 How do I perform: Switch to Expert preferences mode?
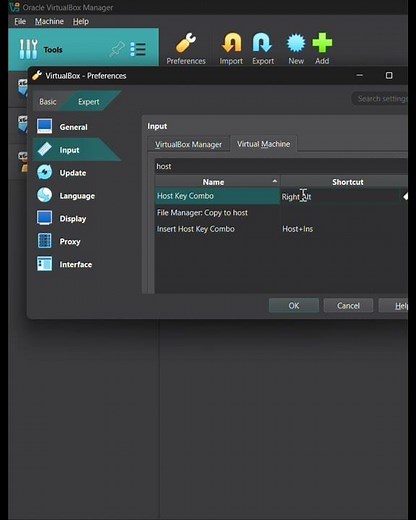pos(89,102)
